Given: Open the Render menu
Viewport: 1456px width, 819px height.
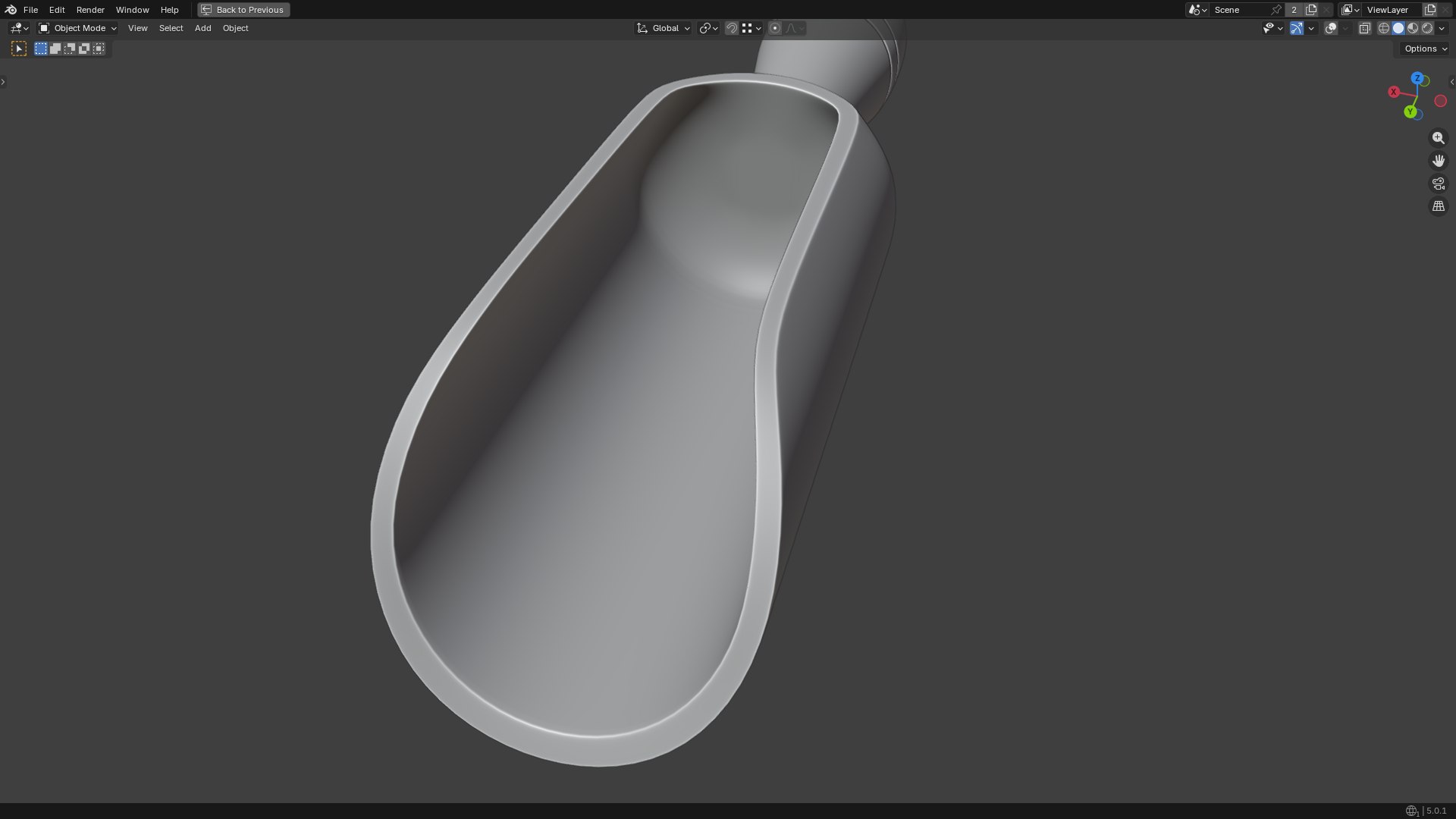Looking at the screenshot, I should [90, 10].
